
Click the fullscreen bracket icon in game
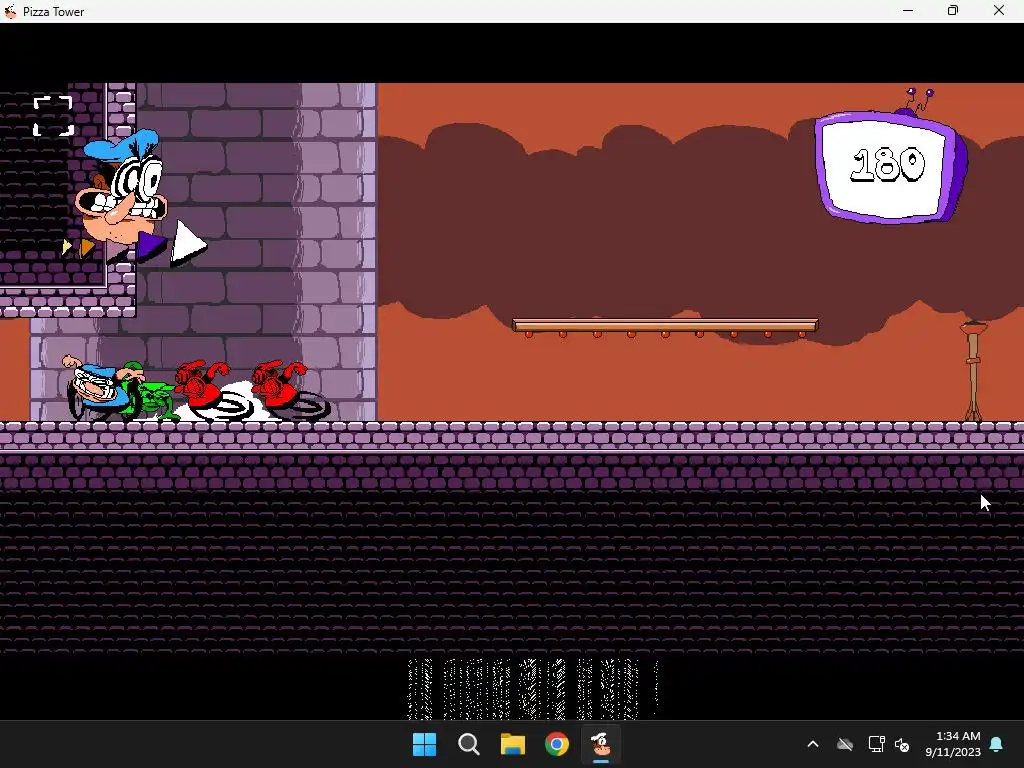pos(53,116)
